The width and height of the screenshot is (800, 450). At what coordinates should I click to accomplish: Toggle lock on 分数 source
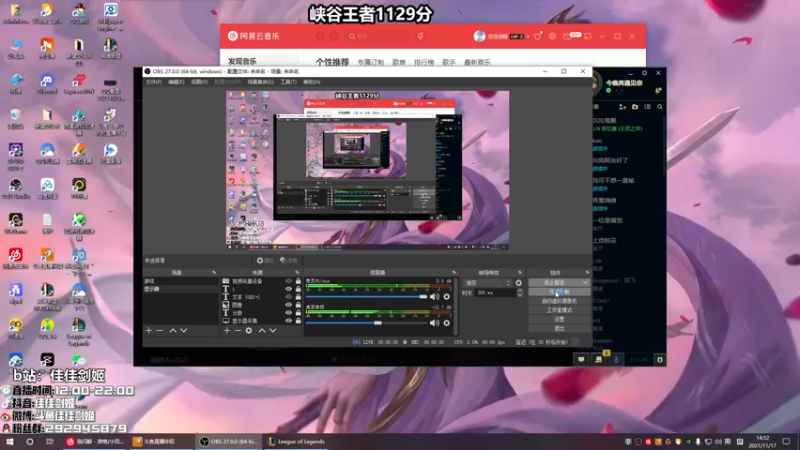(x=298, y=313)
